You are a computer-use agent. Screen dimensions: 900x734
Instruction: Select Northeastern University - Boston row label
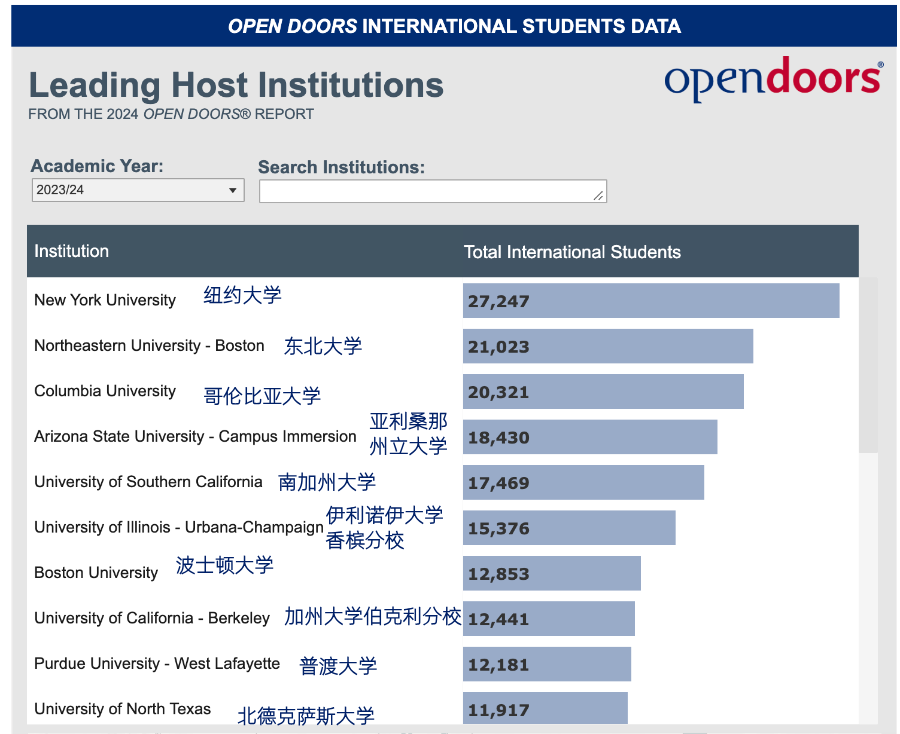(149, 345)
